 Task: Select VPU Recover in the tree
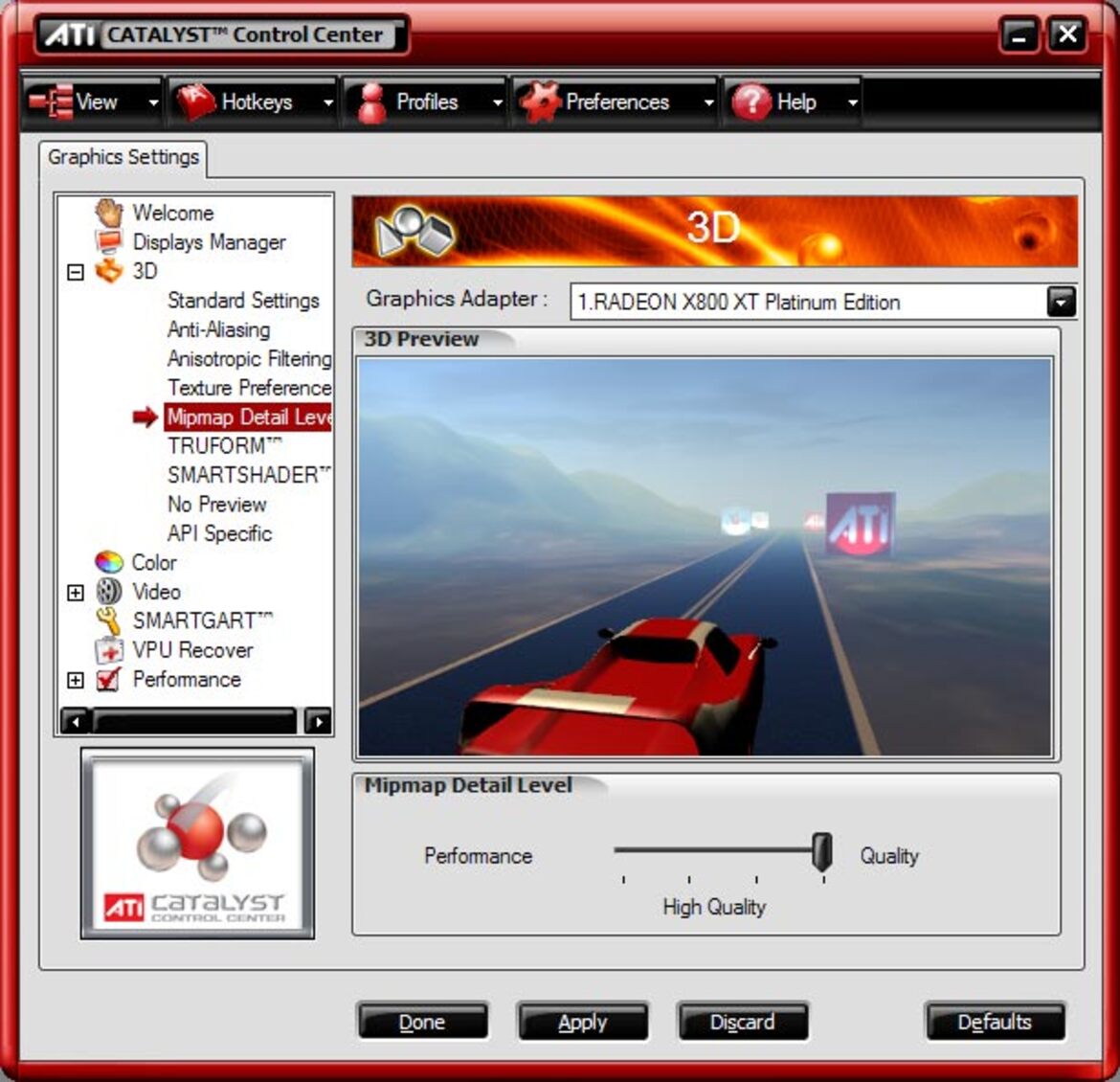pyautogui.click(x=192, y=650)
